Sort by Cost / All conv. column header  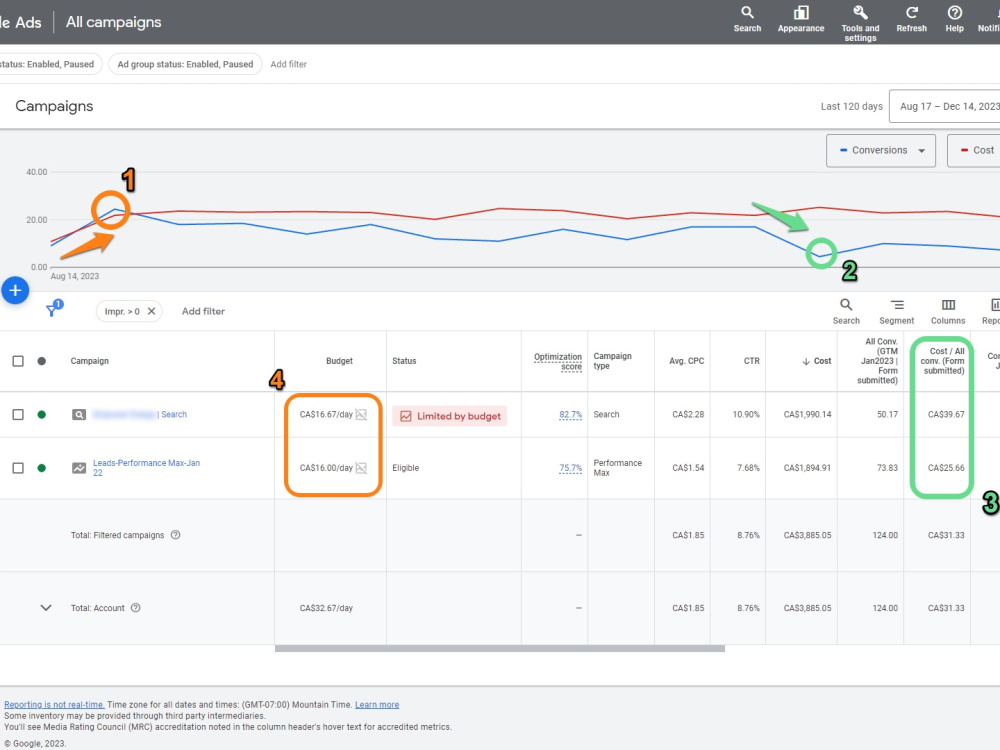coord(942,361)
